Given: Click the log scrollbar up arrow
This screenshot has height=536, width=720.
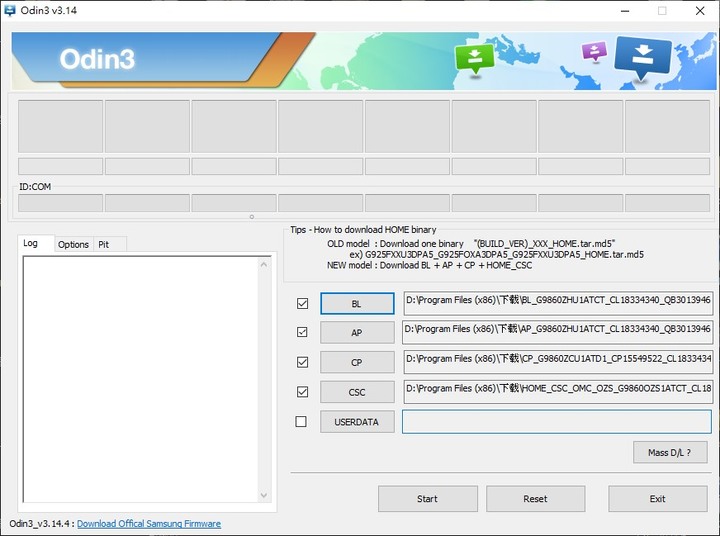Looking at the screenshot, I should [264, 265].
